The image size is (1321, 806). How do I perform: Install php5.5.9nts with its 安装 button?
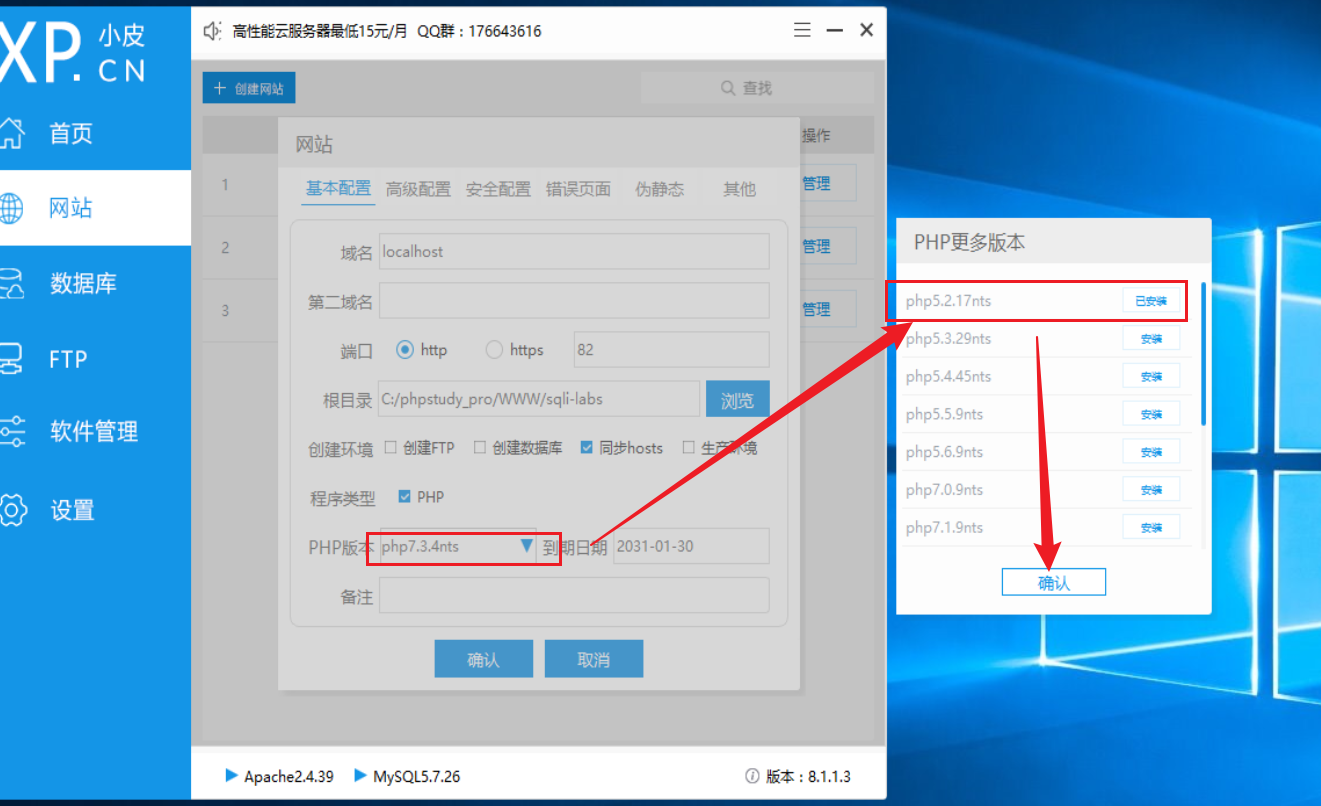1151,414
